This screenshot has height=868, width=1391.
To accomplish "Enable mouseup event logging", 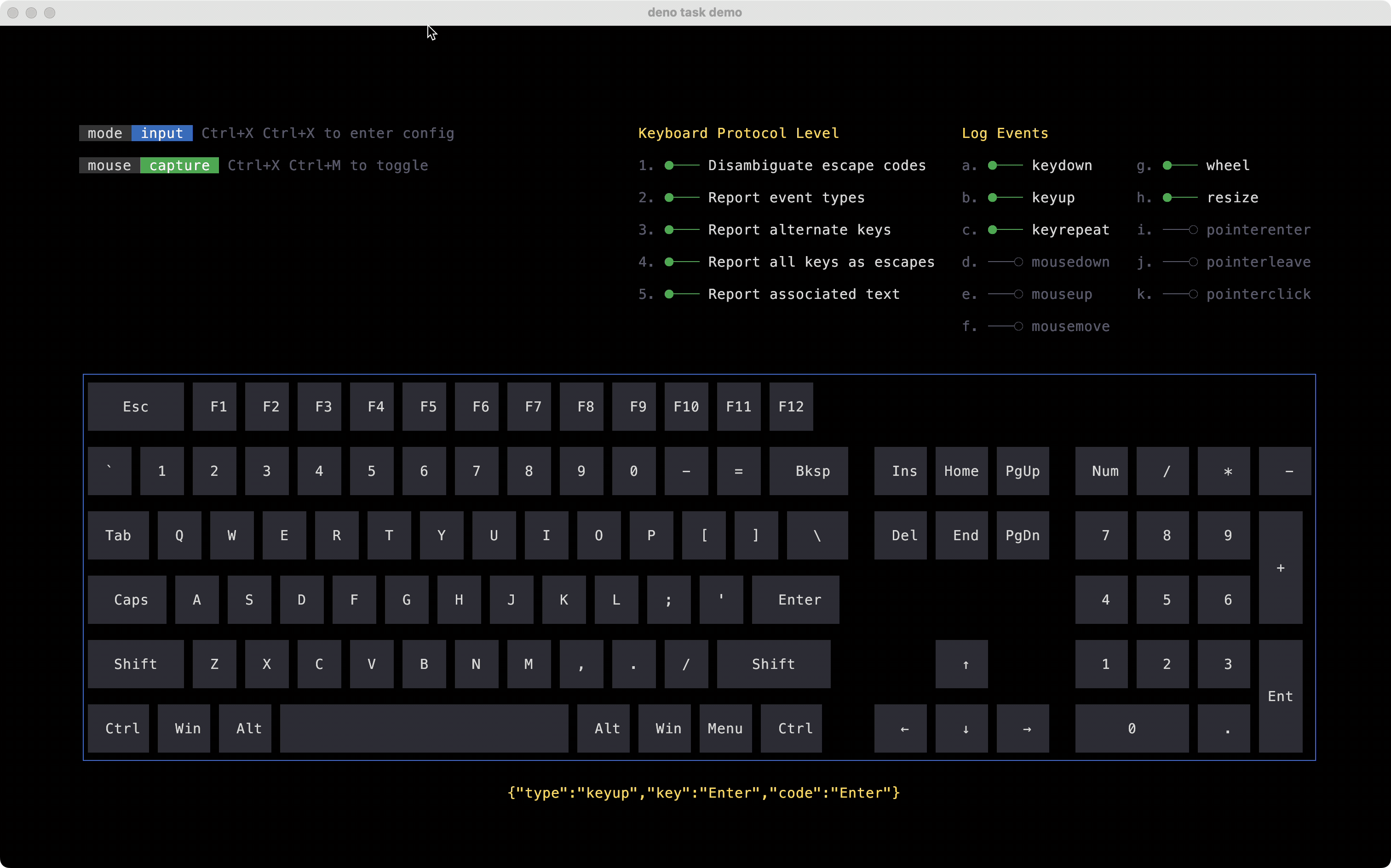I will [1005, 294].
